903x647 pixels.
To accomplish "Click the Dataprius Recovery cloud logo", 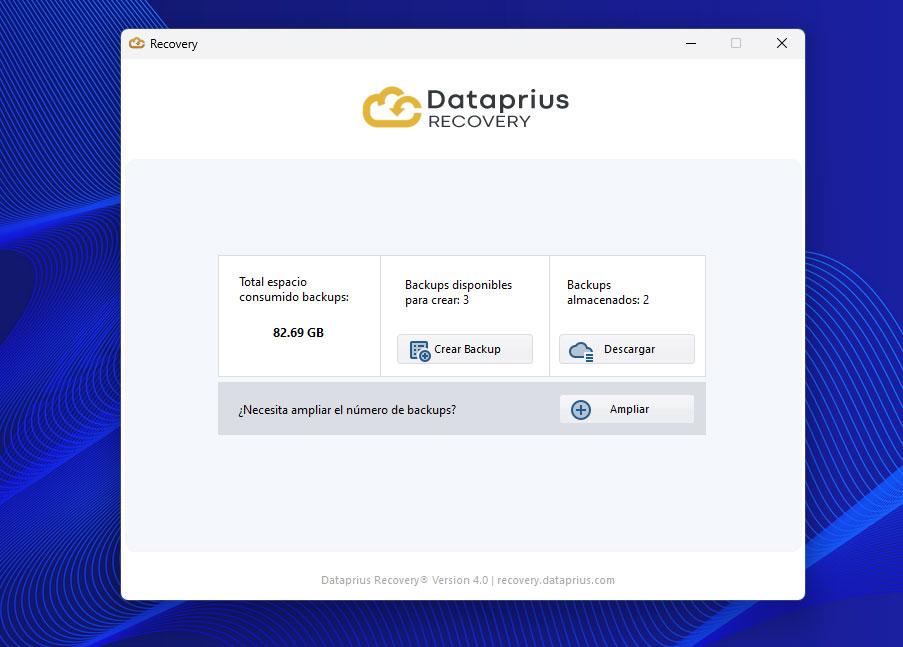I will click(392, 107).
